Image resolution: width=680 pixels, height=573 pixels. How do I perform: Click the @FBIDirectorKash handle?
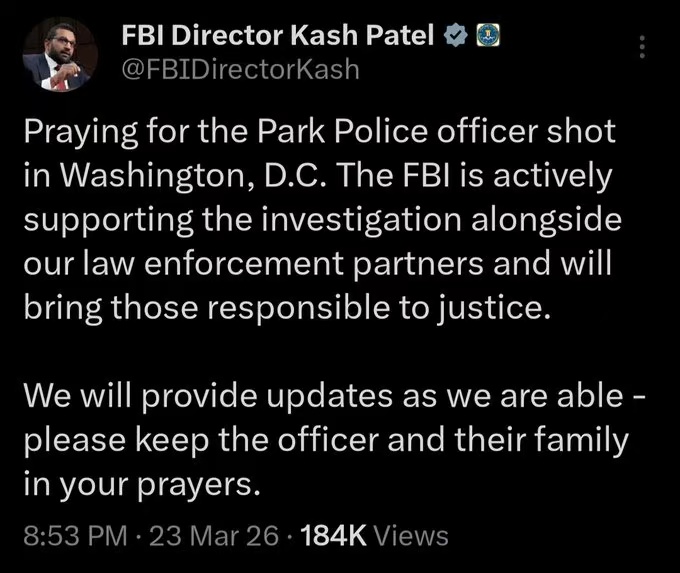click(240, 69)
